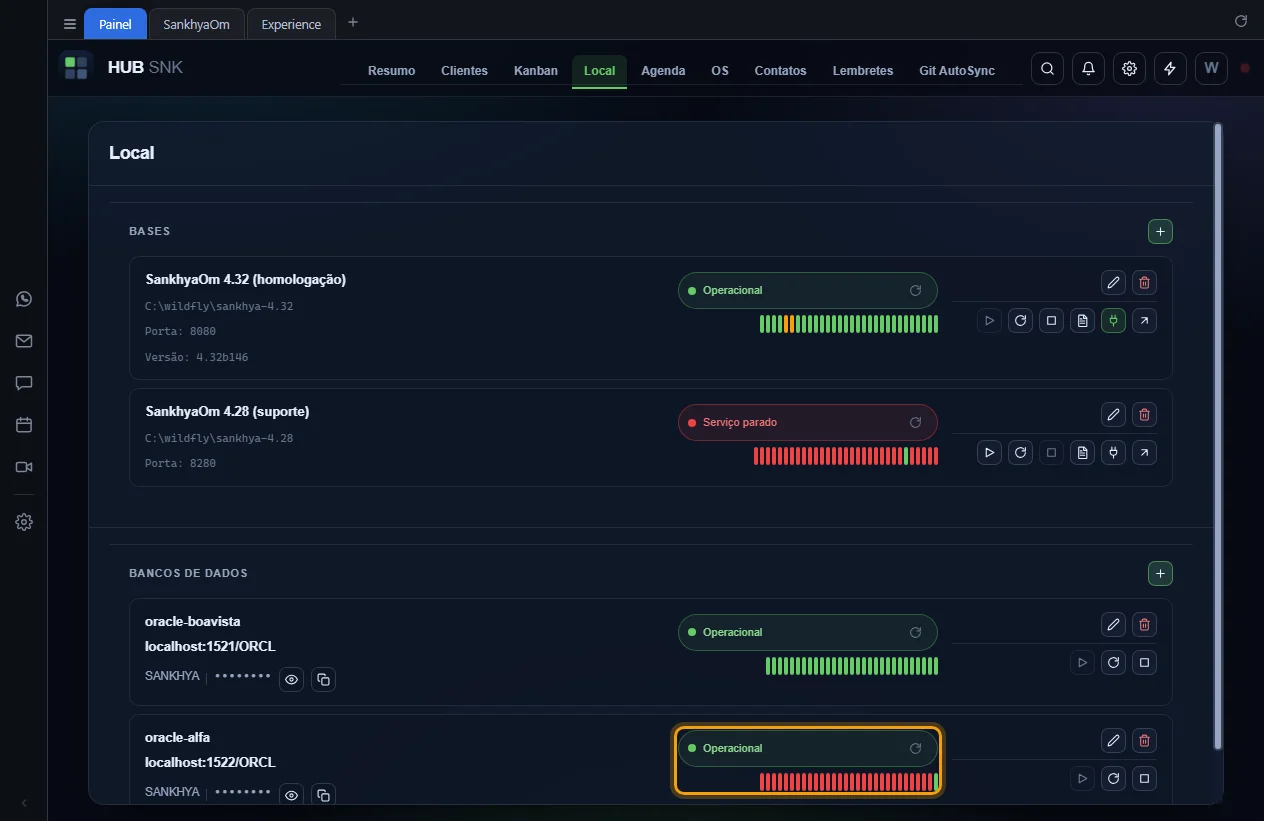Image resolution: width=1264 pixels, height=821 pixels.
Task: Open the calendar icon in the sidebar
Action: 24,425
